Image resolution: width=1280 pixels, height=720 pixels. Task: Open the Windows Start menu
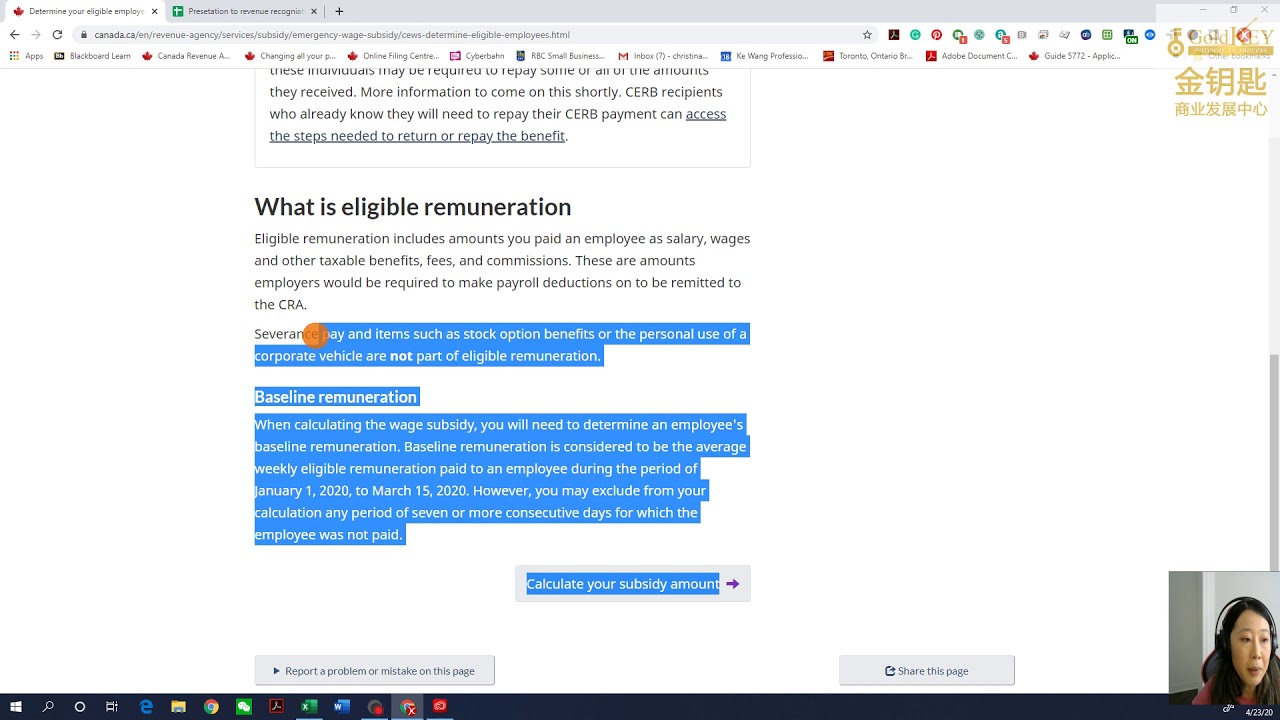point(16,707)
